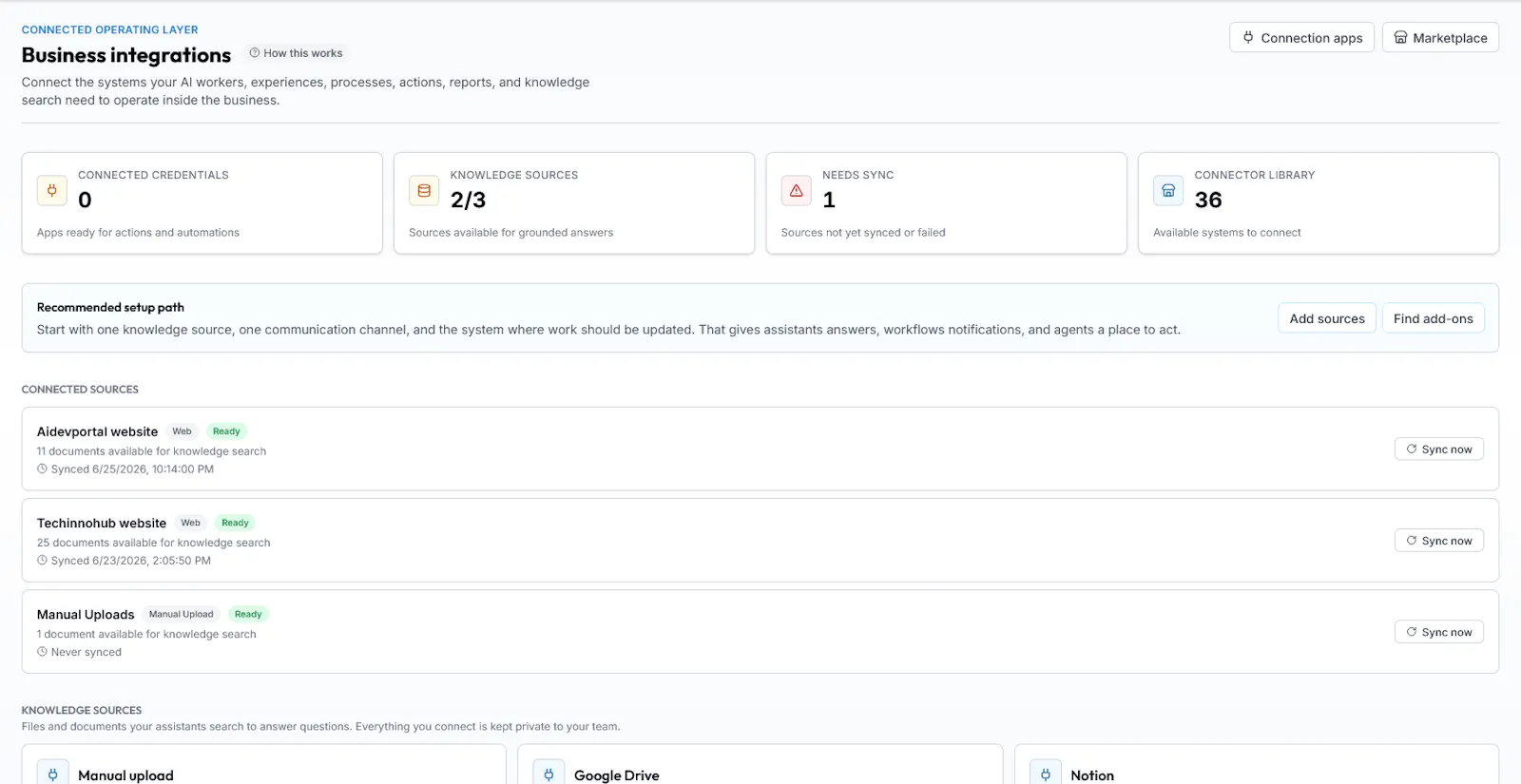
Task: Select the Techinnohub website title
Action: (102, 523)
